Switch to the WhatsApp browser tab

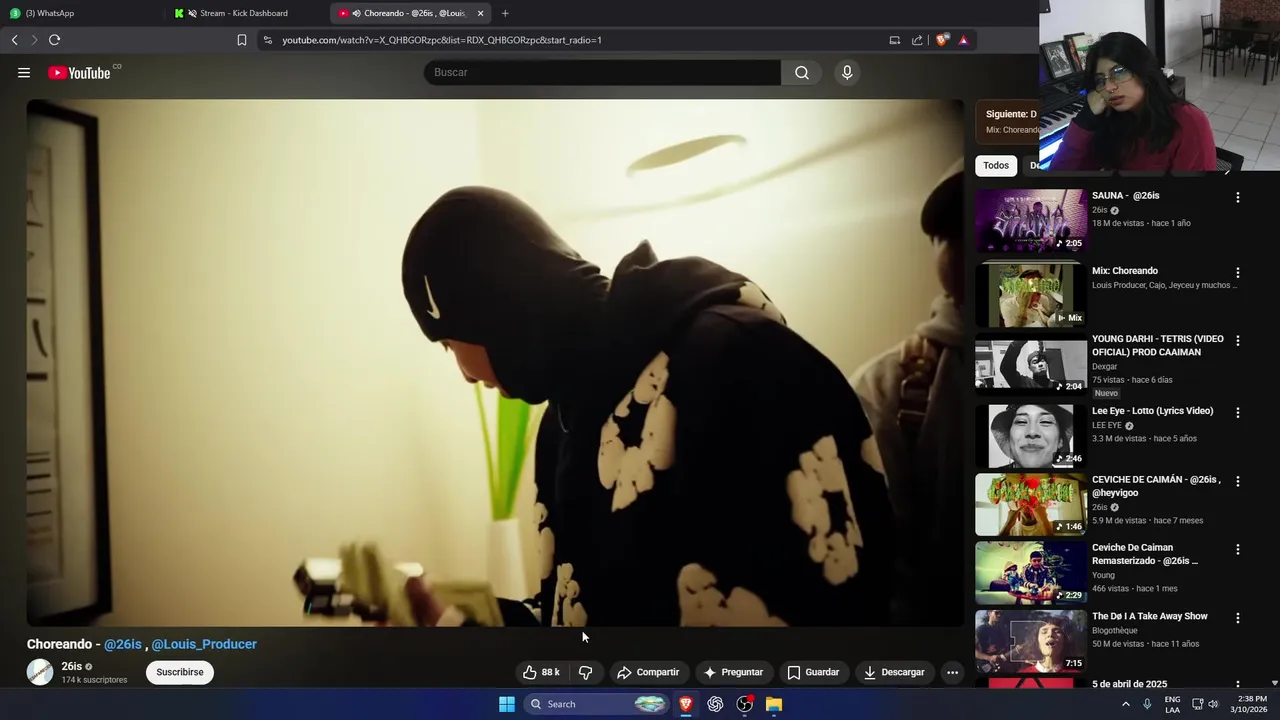80,13
